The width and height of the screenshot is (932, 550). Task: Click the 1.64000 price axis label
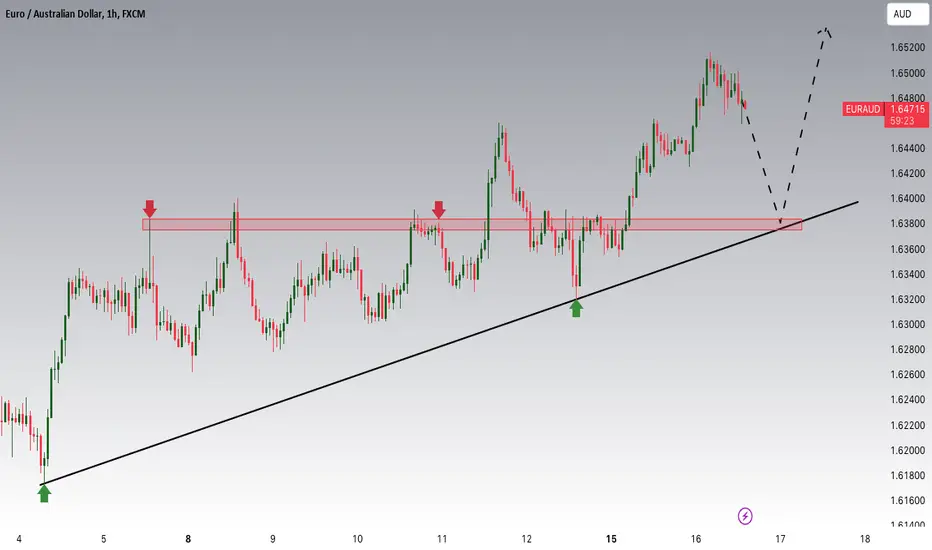907,198
